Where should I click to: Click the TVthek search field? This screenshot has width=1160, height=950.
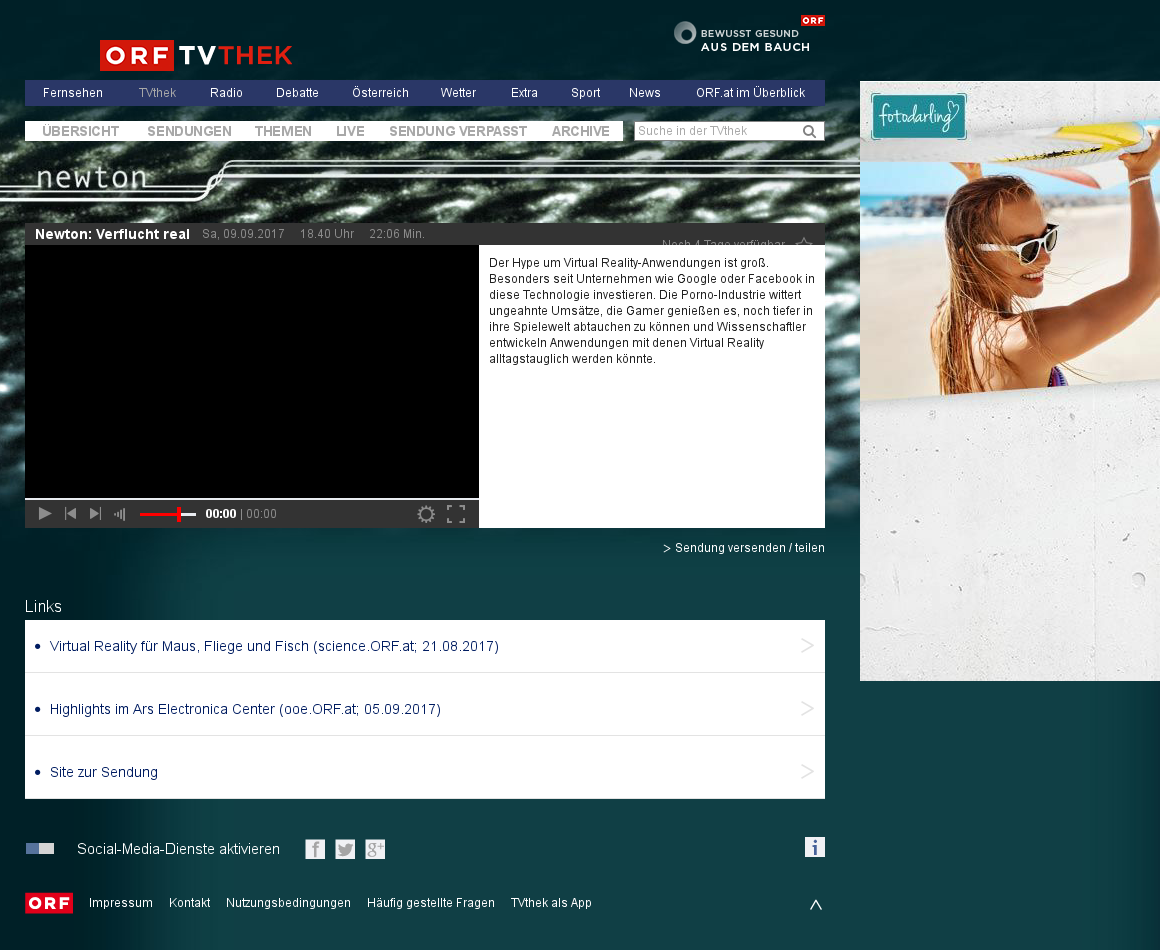click(x=717, y=131)
